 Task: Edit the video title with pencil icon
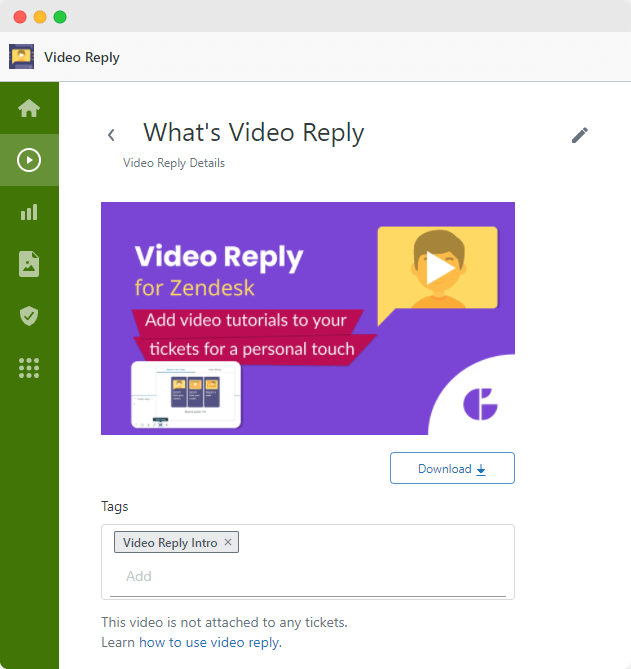(x=580, y=135)
